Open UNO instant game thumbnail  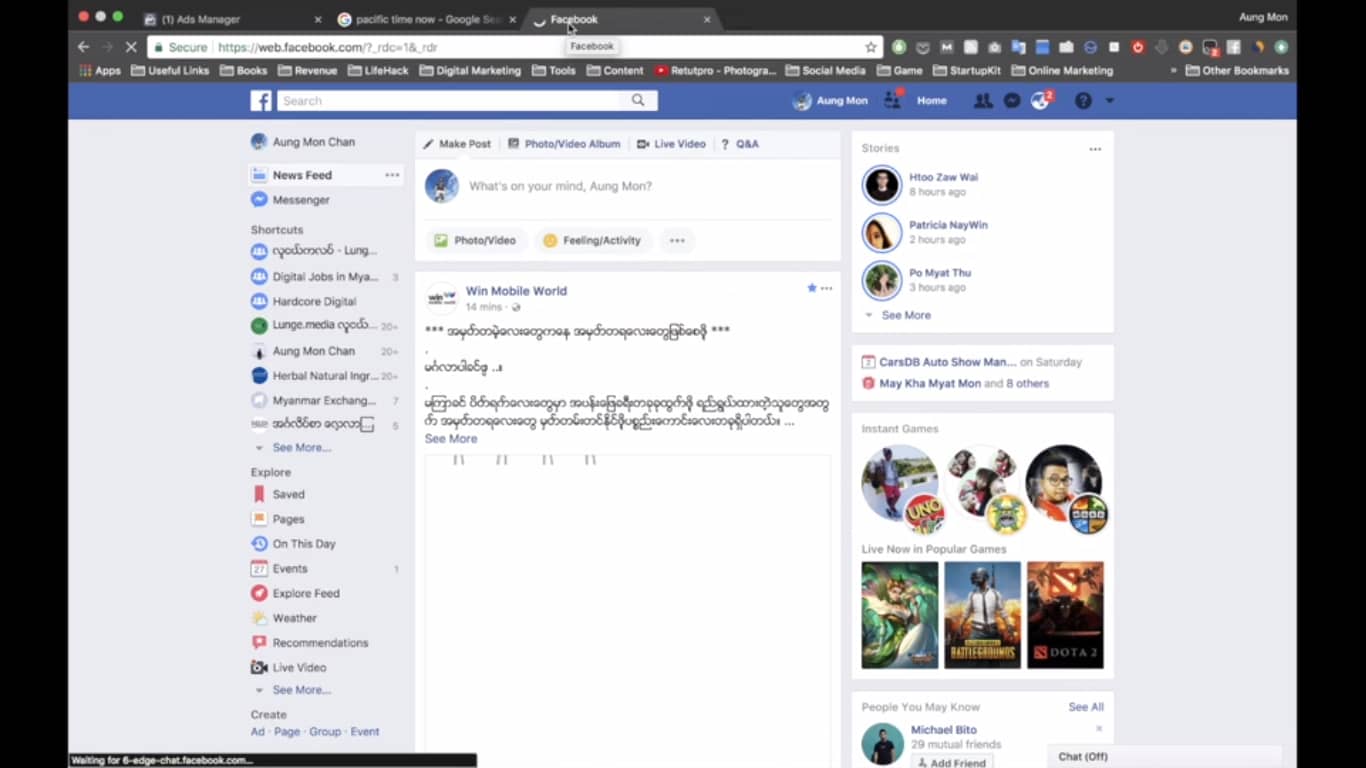click(x=903, y=488)
